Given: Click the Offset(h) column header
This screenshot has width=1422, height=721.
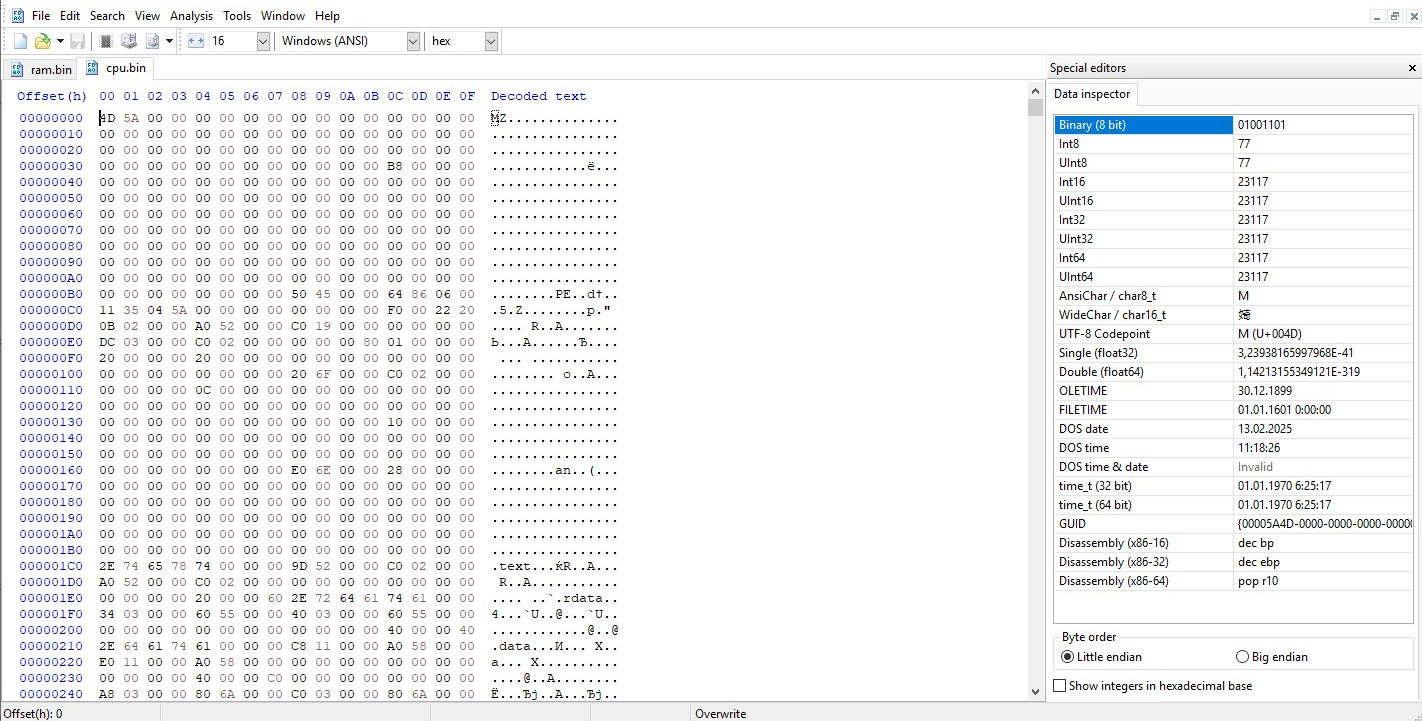Looking at the screenshot, I should click(52, 96).
